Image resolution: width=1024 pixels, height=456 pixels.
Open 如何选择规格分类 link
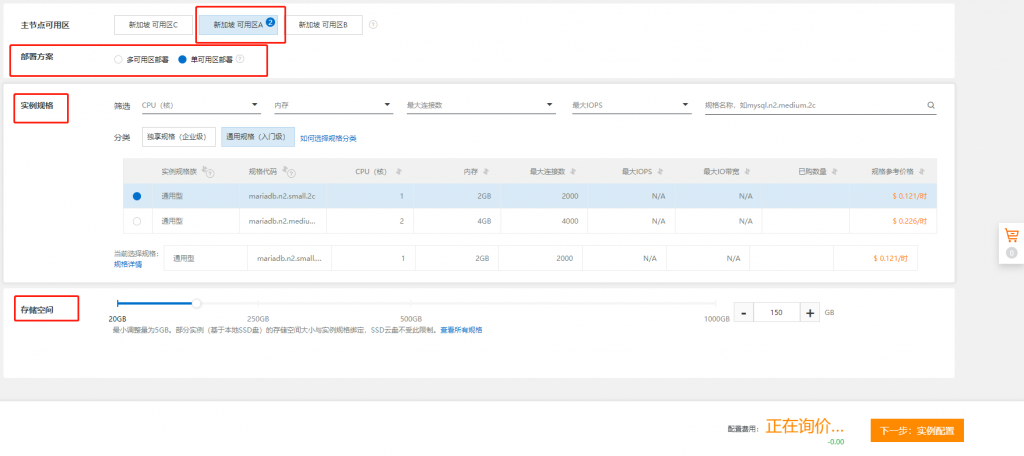pyautogui.click(x=328, y=138)
